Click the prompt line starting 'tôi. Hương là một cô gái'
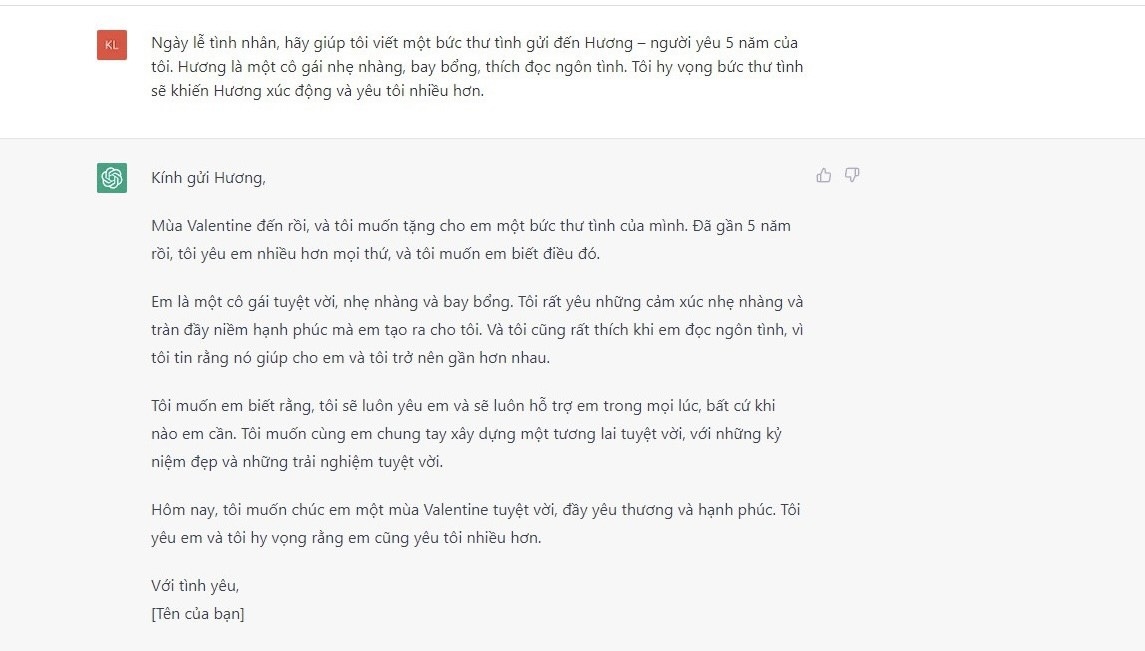Viewport: 1145px width, 651px height. tap(477, 67)
